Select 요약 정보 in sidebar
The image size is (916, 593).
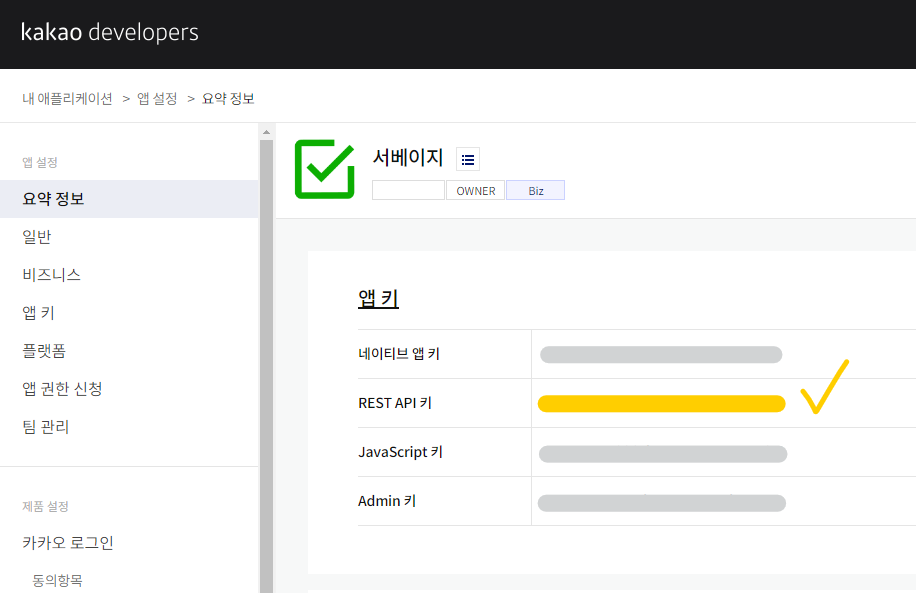(x=129, y=199)
